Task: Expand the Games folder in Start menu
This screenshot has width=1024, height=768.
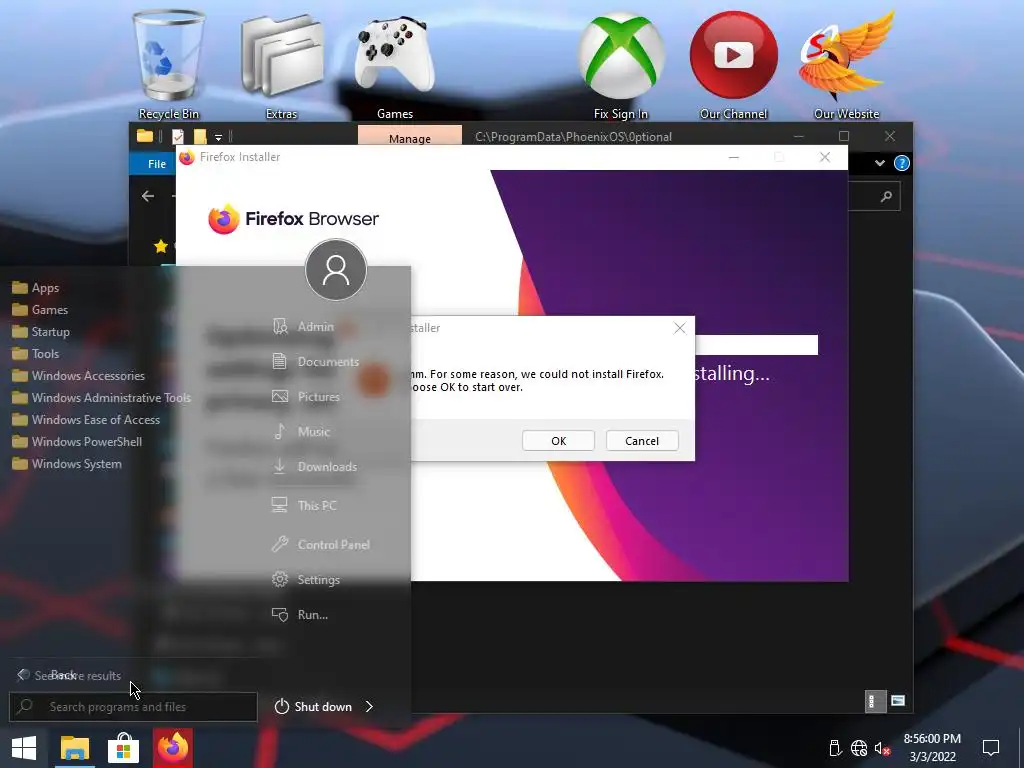Action: (40, 310)
